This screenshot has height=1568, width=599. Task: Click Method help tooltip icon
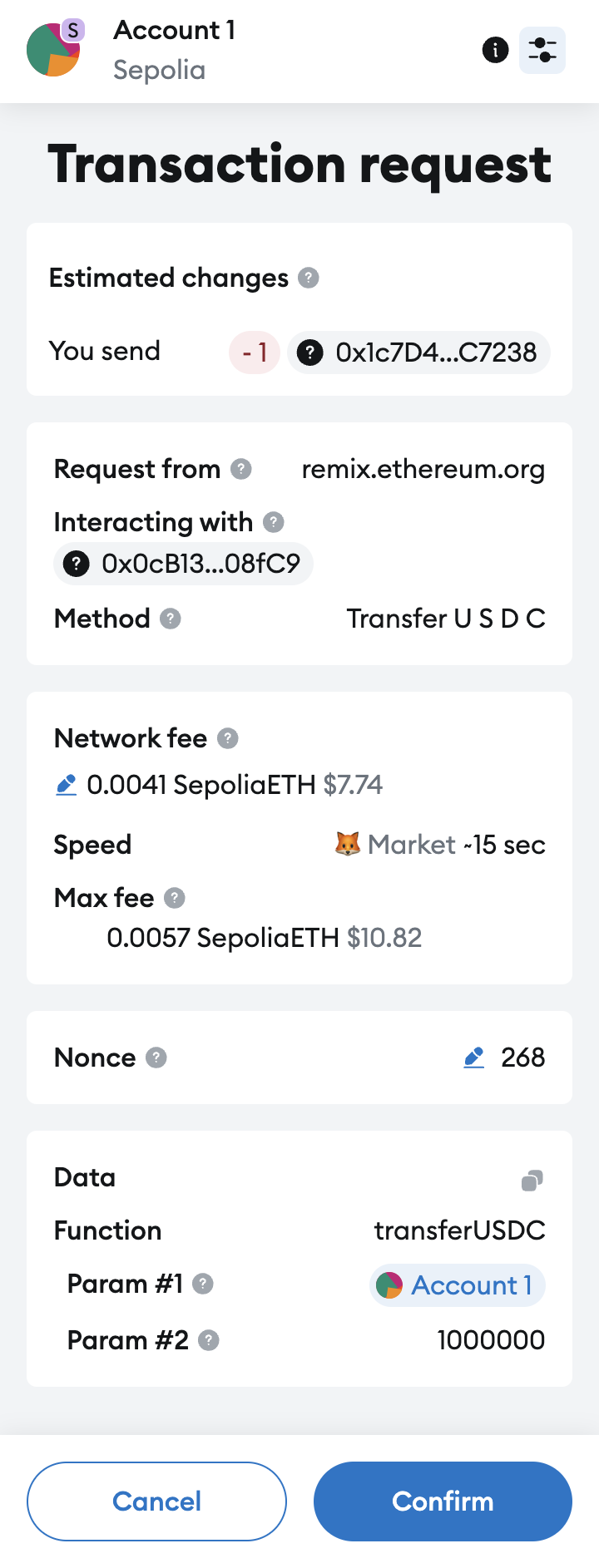point(171,619)
